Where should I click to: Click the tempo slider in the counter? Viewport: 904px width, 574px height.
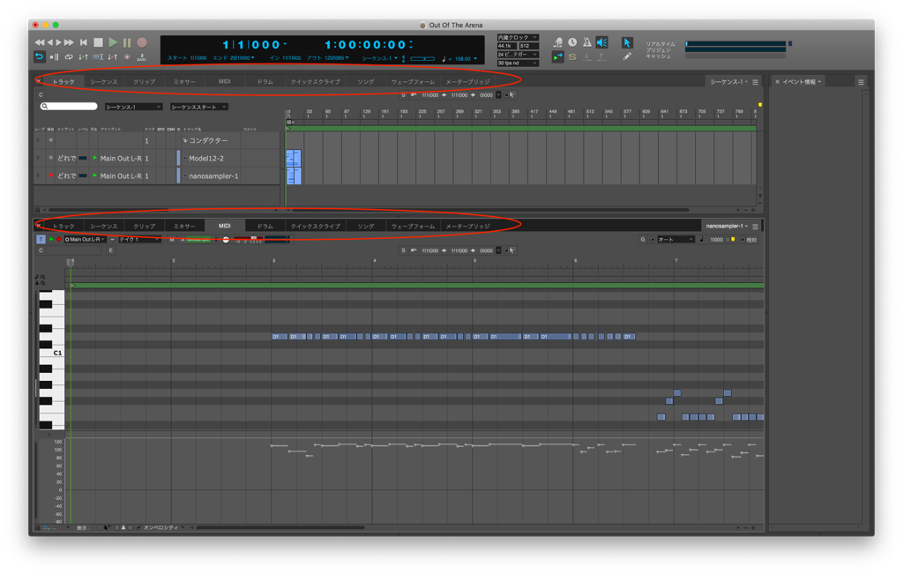423,58
